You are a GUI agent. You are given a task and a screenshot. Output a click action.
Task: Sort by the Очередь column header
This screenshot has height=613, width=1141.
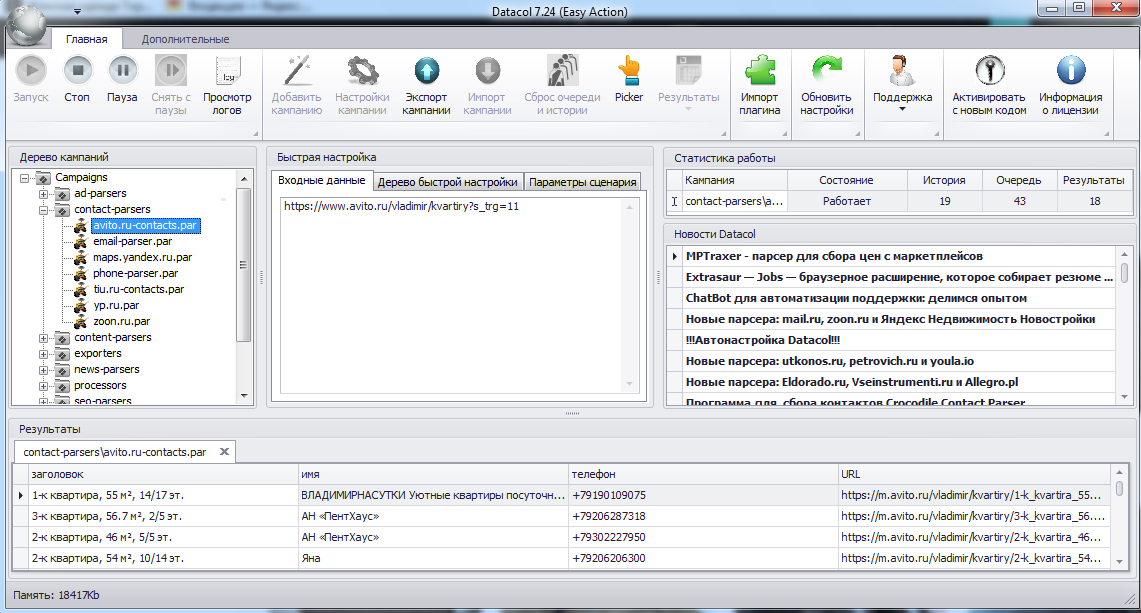[x=1019, y=181]
